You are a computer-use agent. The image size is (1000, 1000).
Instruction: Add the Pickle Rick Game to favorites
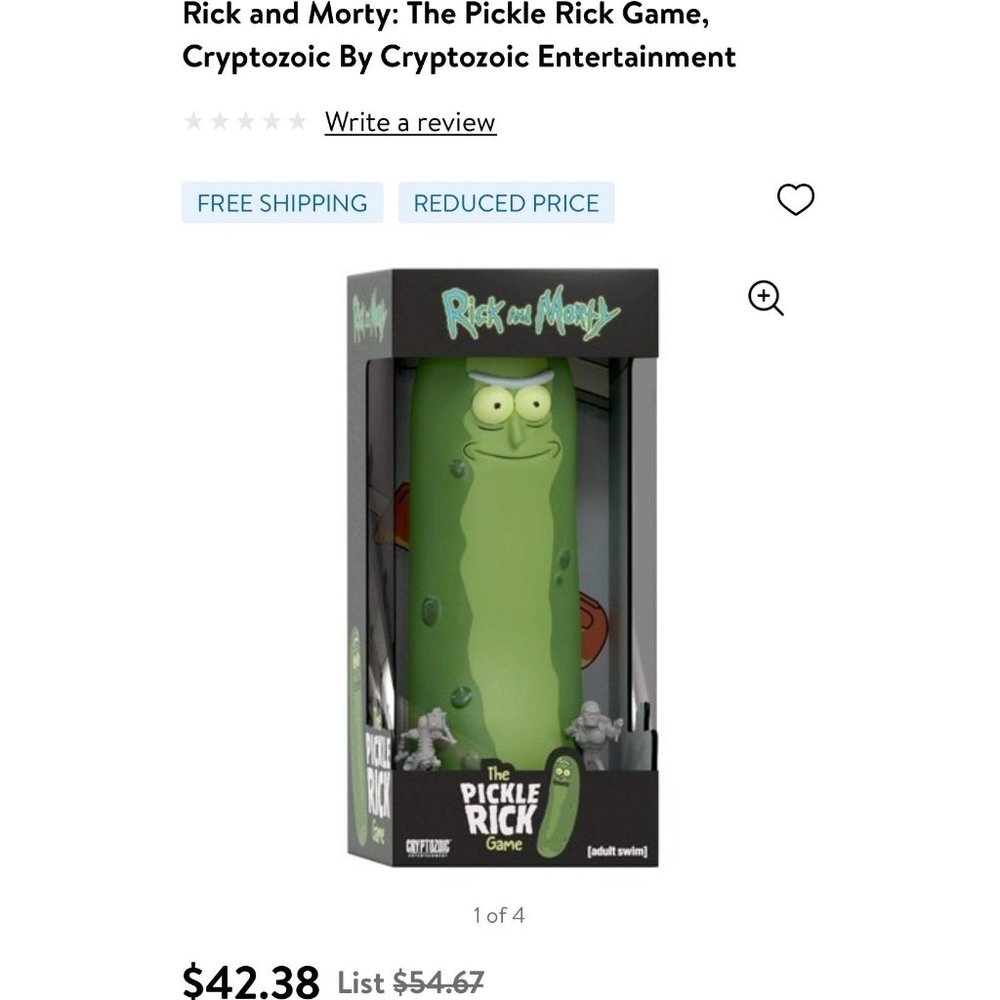coord(796,200)
